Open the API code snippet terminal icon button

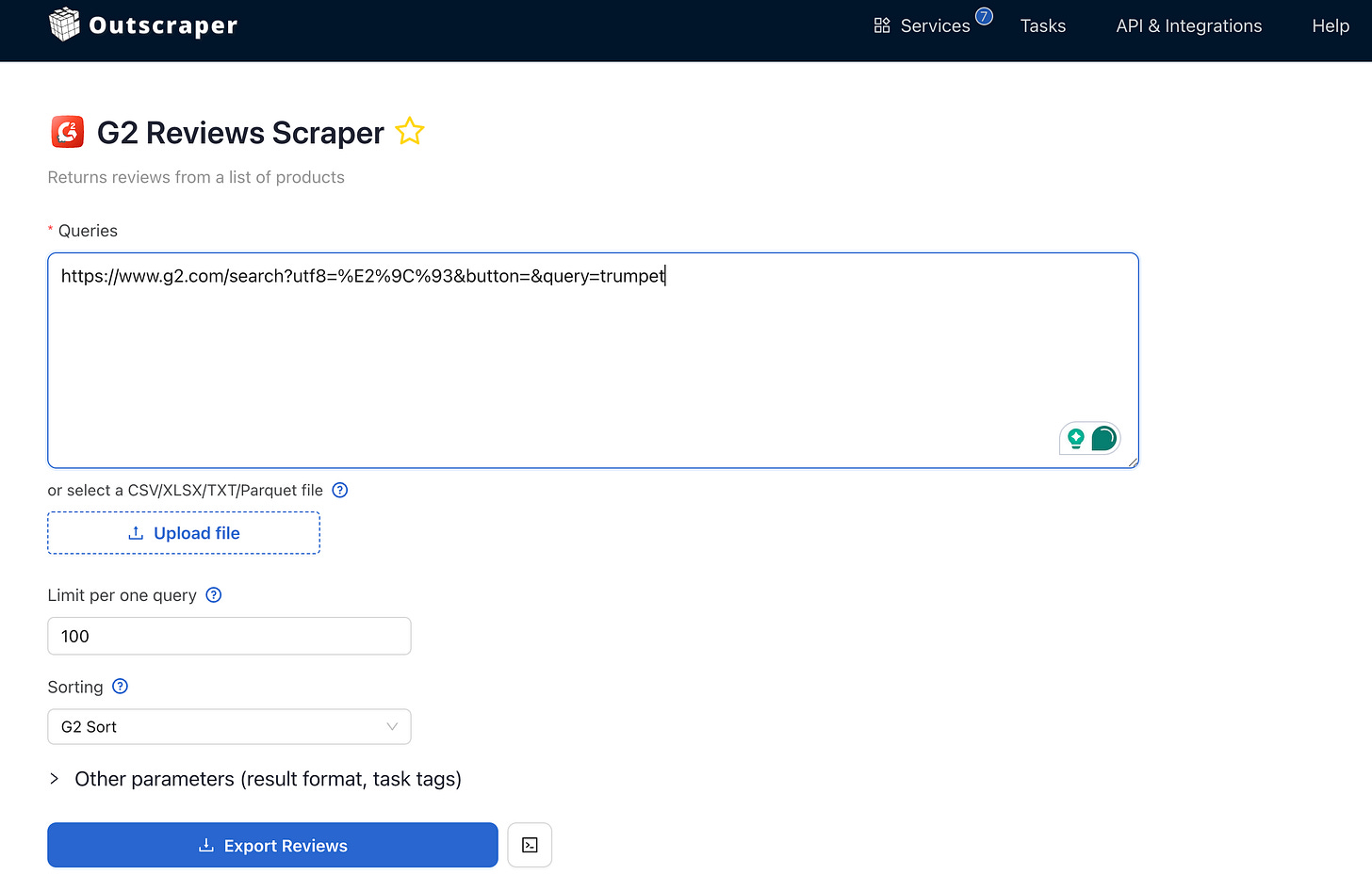pos(530,845)
